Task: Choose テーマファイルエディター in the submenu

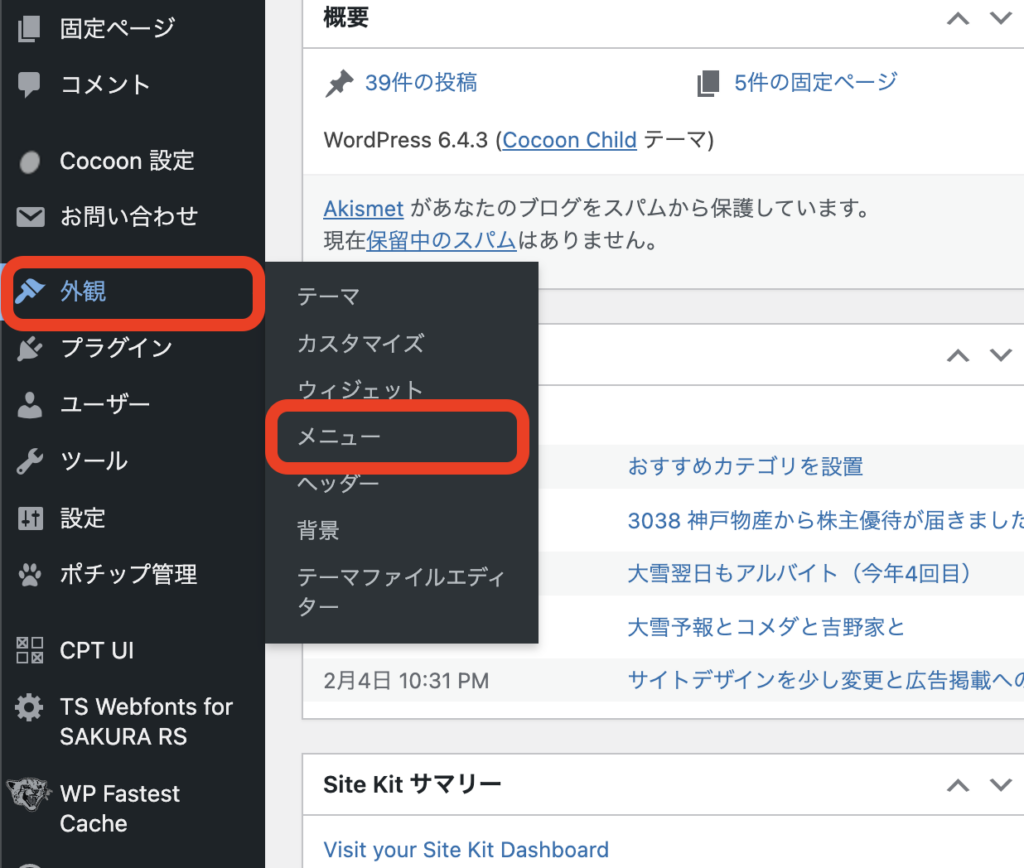Action: point(402,592)
